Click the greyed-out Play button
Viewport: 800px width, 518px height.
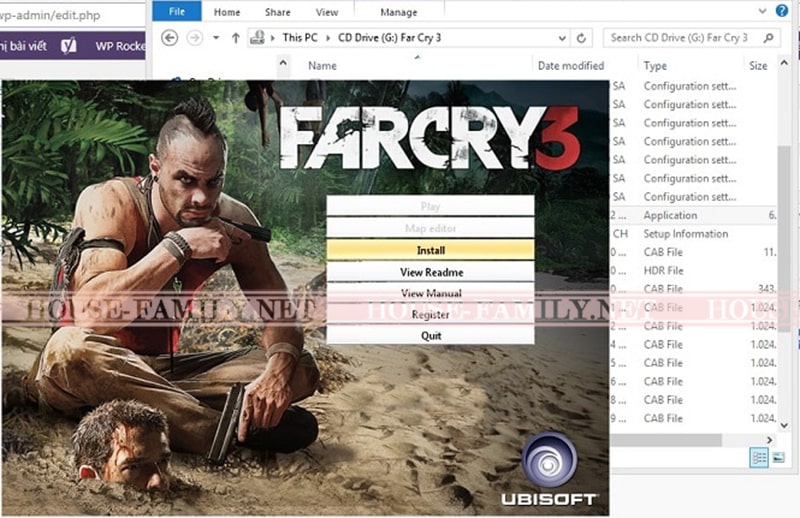click(x=431, y=206)
